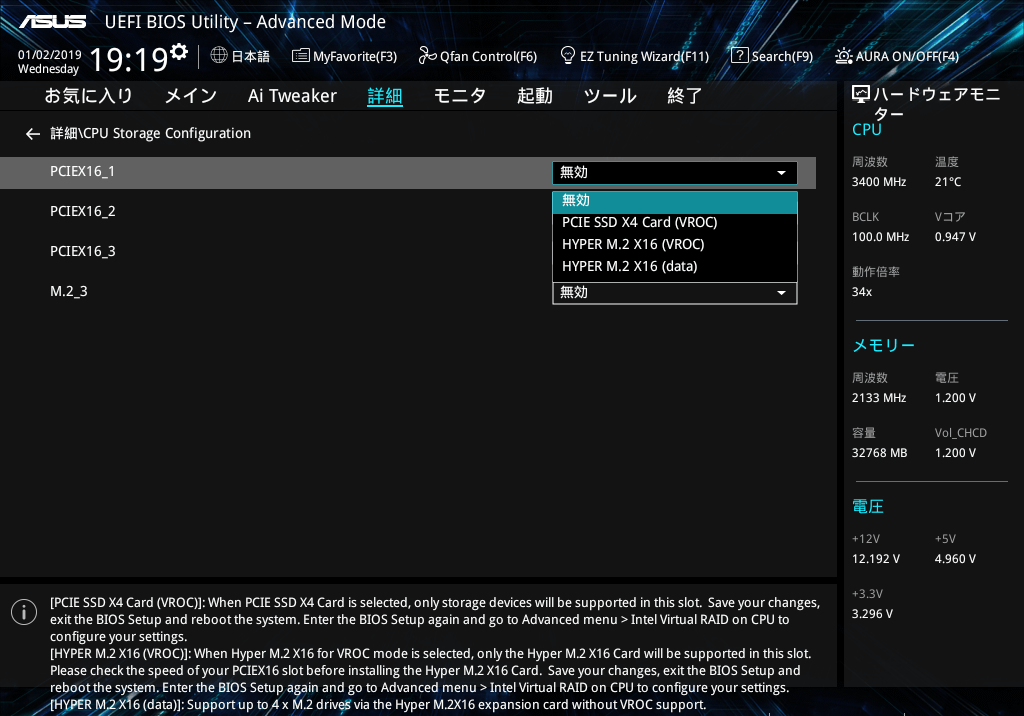The height and width of the screenshot is (716, 1024).
Task: Expand the M.2_3 dropdown
Action: (x=781, y=293)
